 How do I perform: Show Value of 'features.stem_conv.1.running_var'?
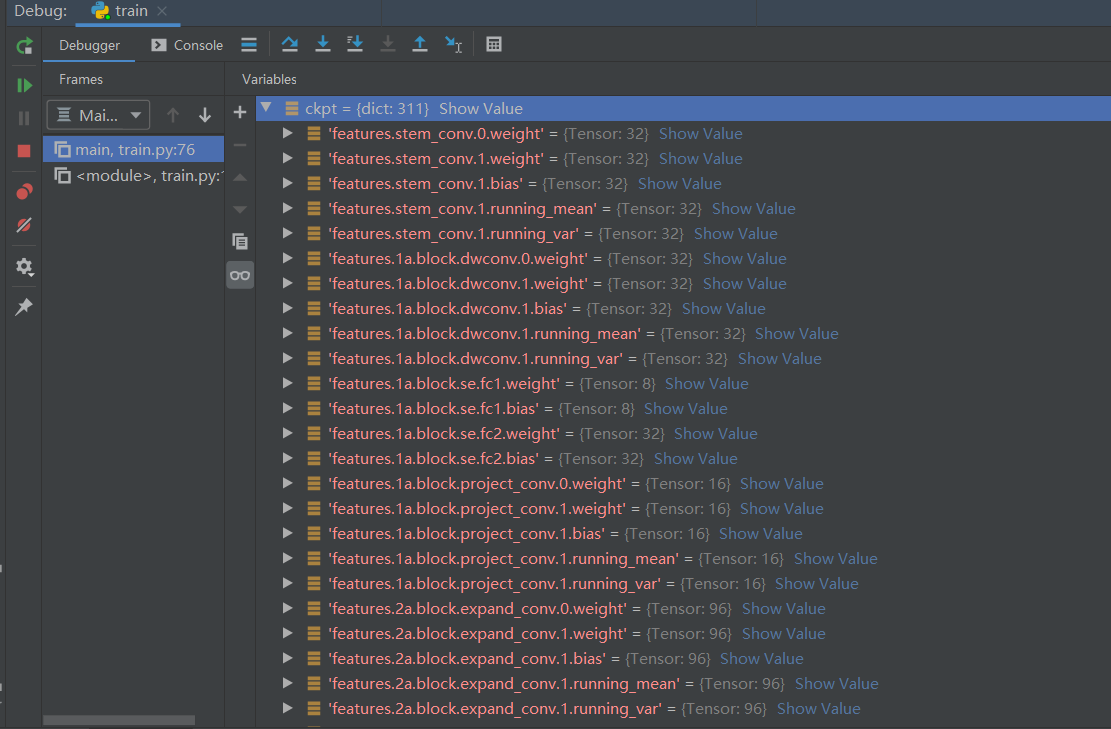click(x=735, y=234)
